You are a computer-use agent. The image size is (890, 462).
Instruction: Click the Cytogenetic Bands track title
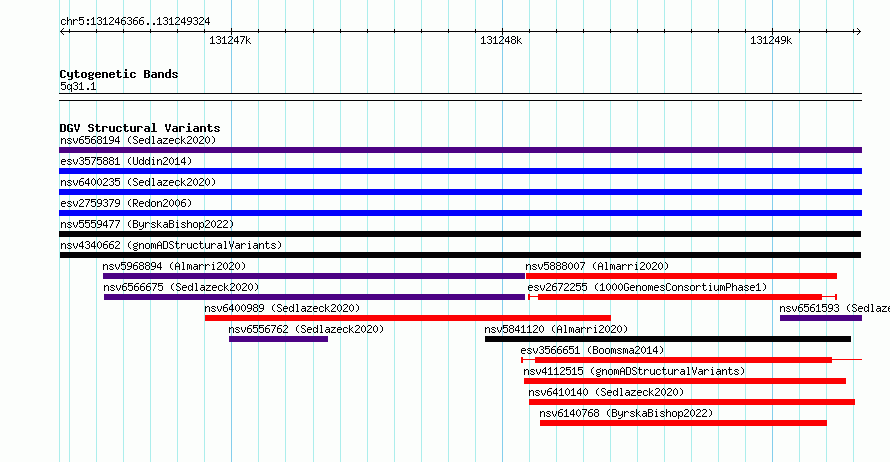(x=119, y=74)
